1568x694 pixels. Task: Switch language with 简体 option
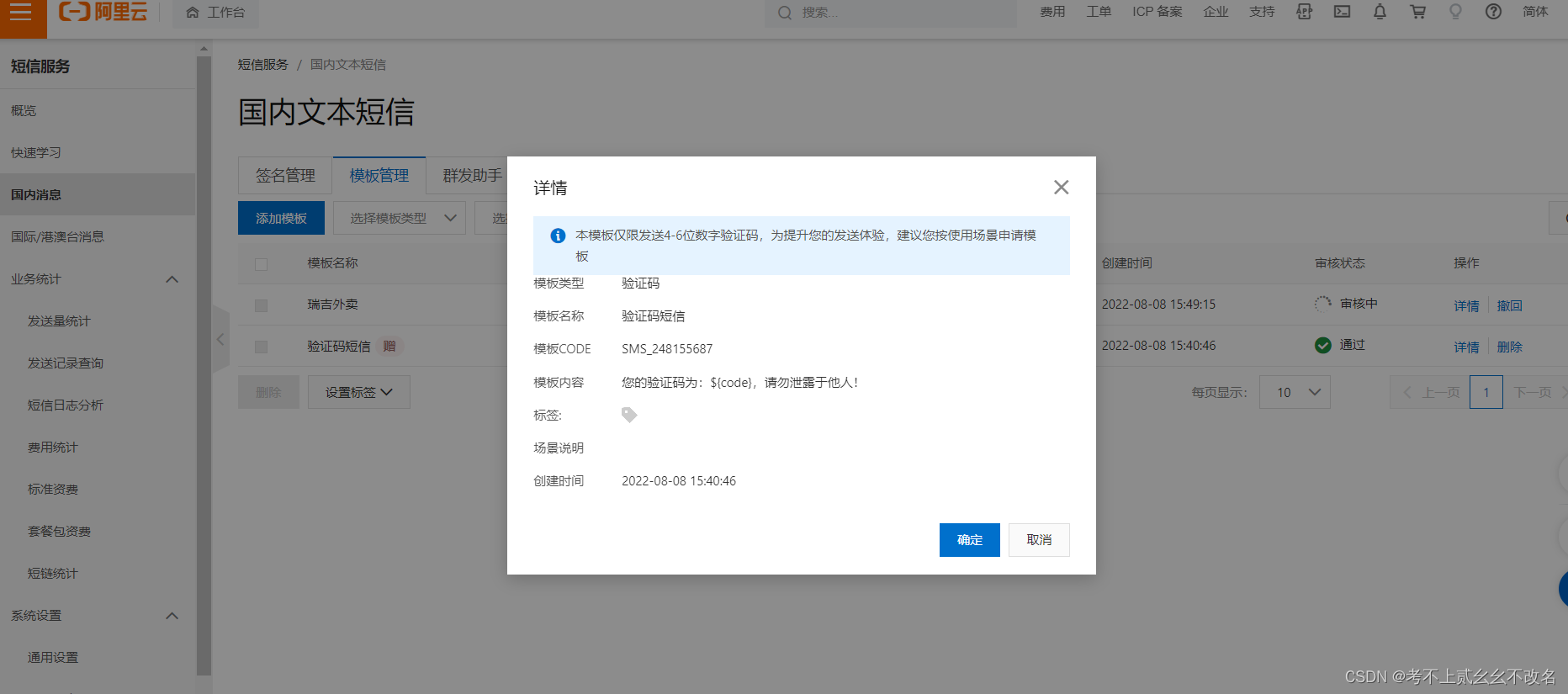(x=1535, y=12)
